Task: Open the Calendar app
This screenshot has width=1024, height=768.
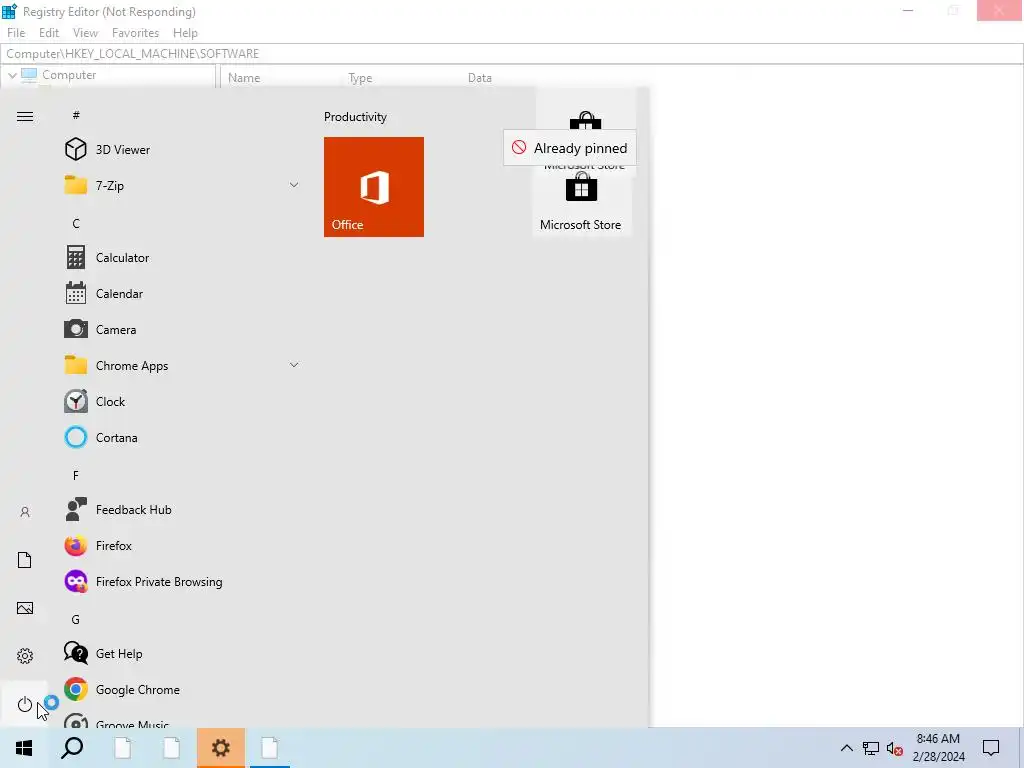Action: [183, 293]
